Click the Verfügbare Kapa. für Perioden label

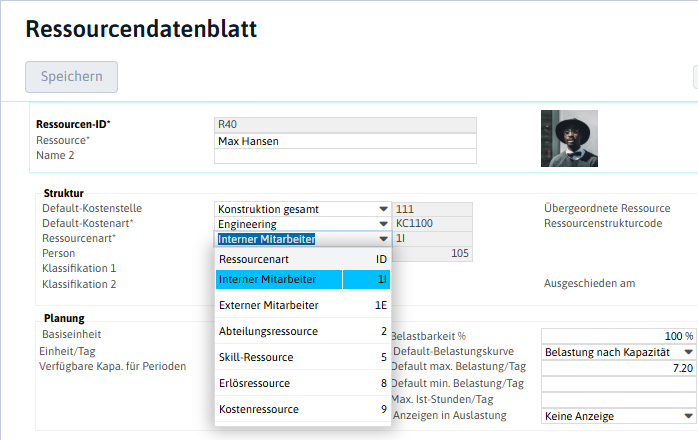point(112,366)
